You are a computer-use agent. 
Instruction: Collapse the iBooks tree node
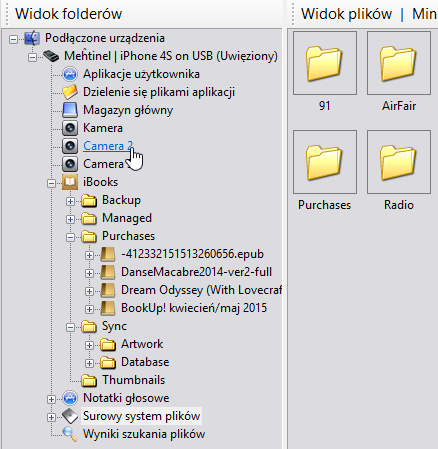51,183
